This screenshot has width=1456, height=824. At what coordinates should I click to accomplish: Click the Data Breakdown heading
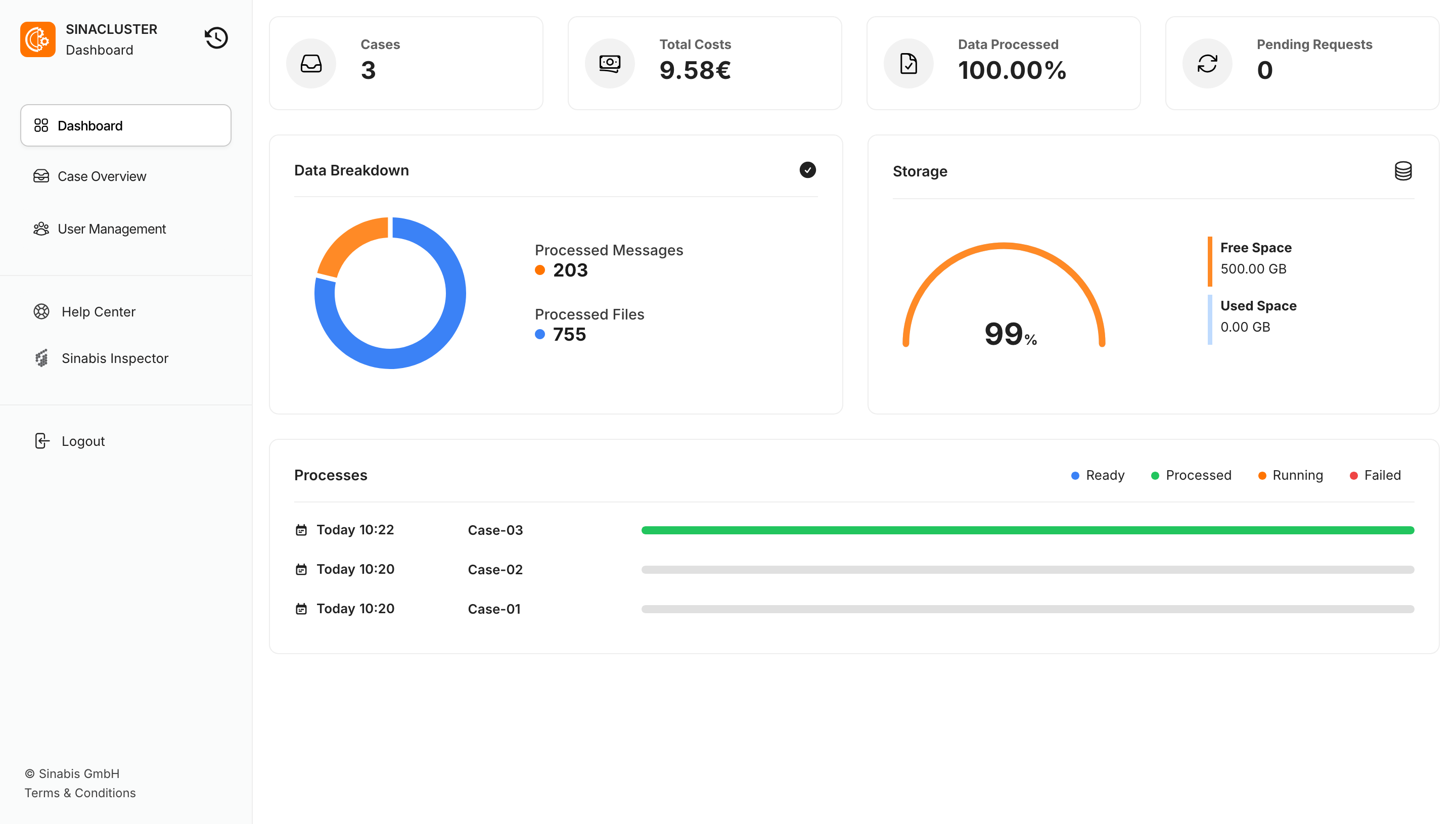(x=351, y=170)
